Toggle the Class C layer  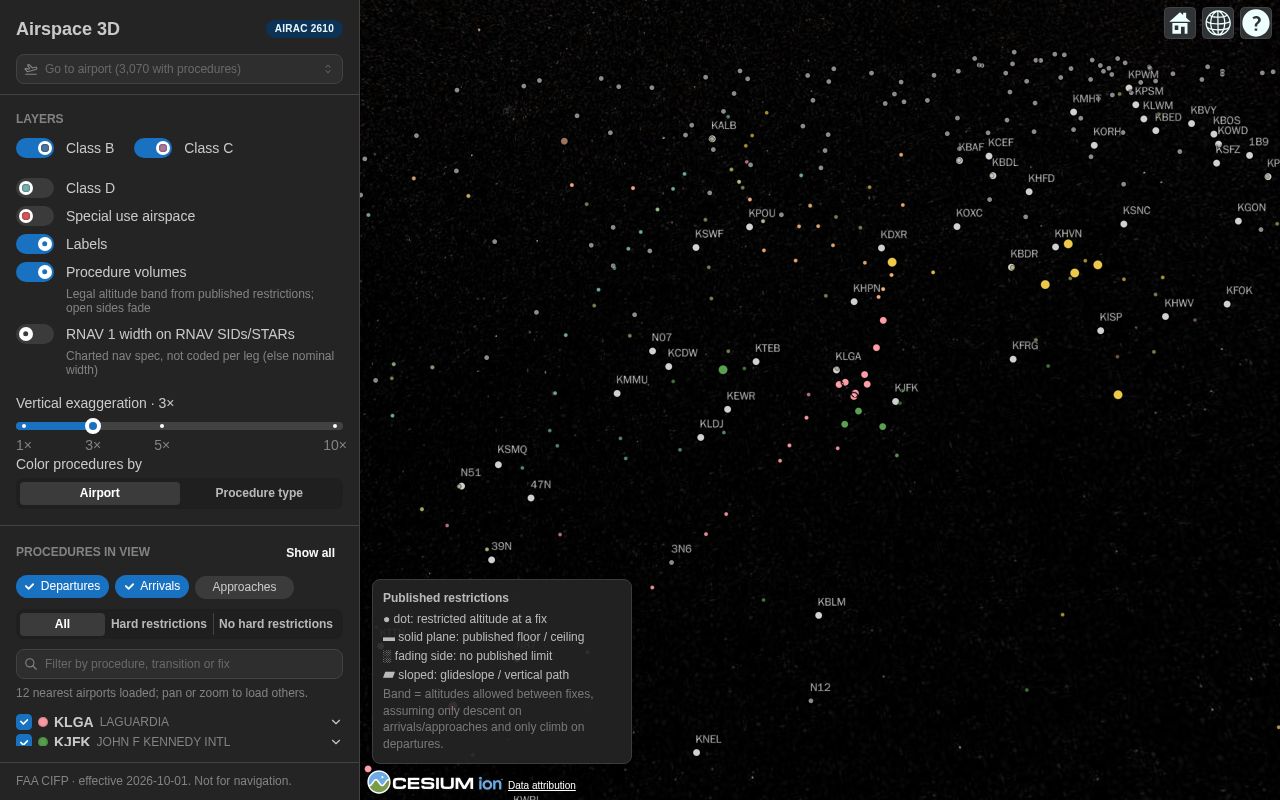coord(153,148)
